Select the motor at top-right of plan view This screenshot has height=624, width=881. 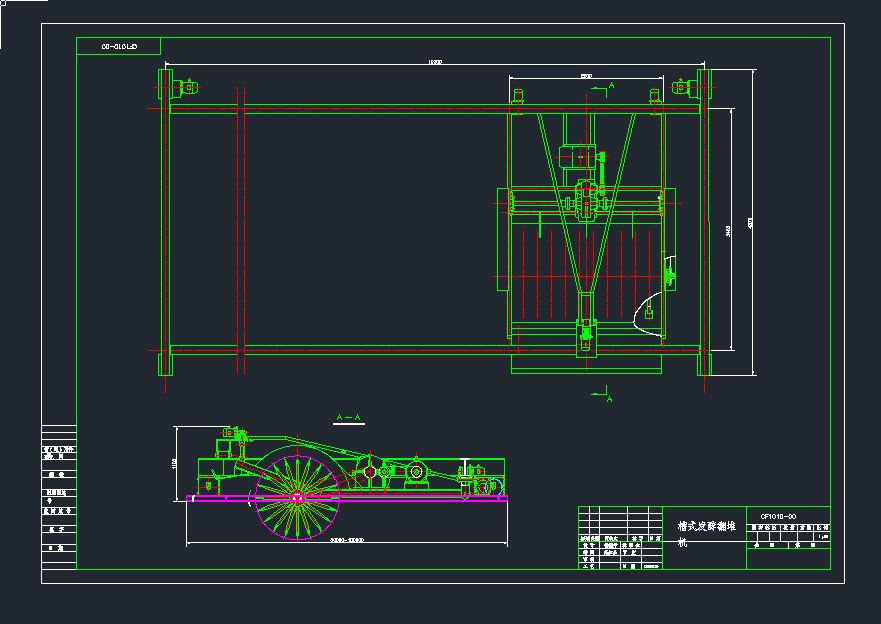[685, 87]
